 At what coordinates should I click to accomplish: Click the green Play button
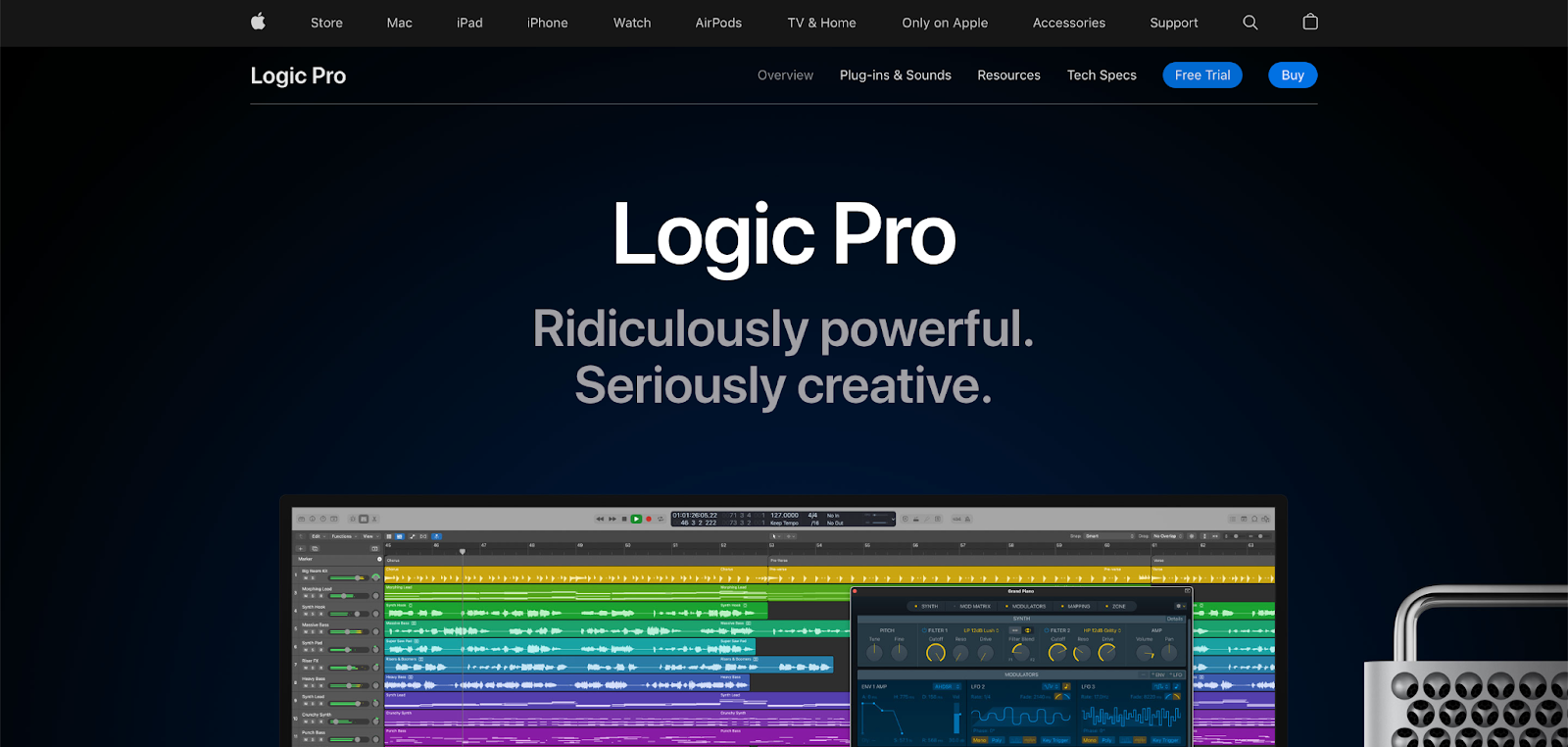tap(636, 519)
